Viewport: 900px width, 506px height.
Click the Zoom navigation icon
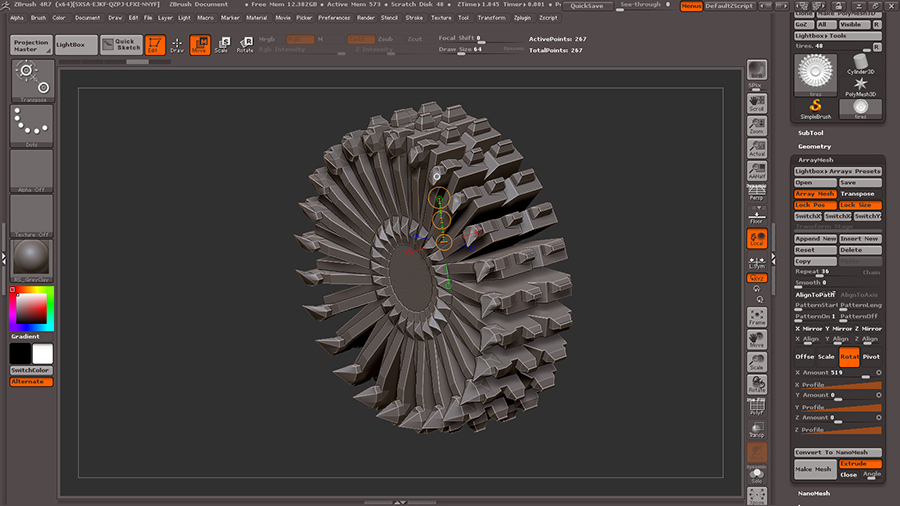coord(757,125)
